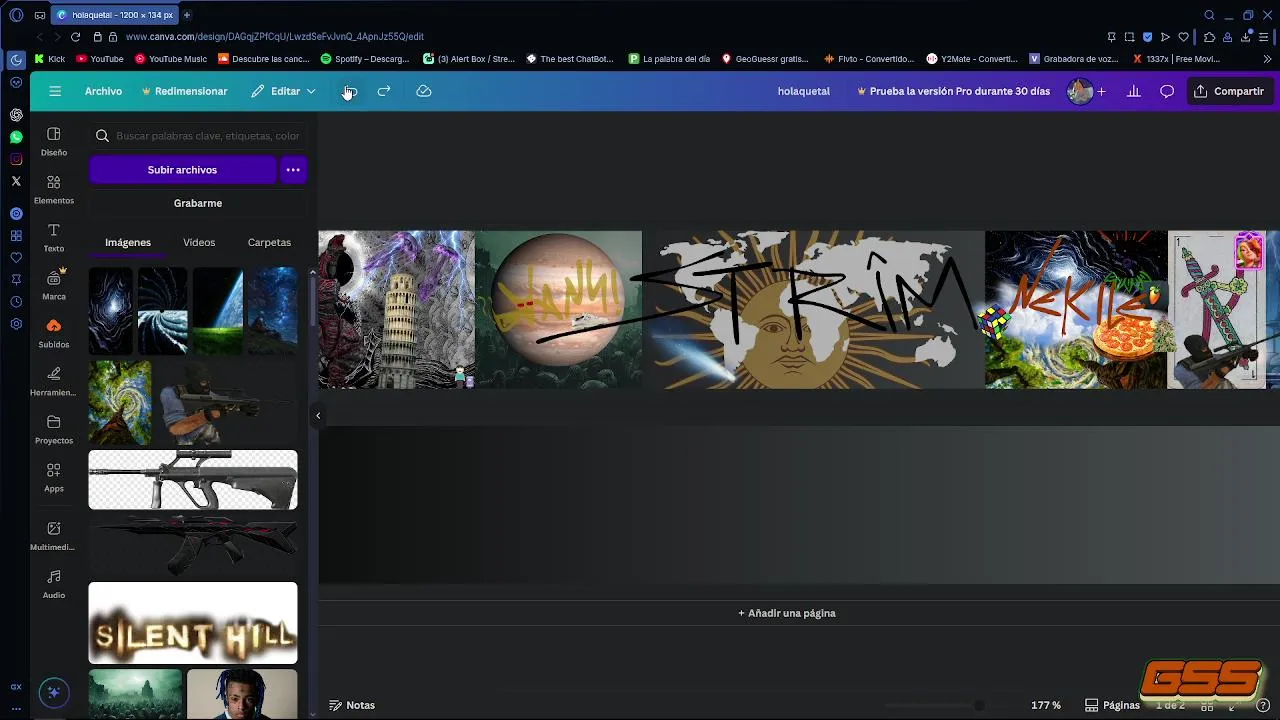Switch to the Carpetas tab
Screen dimensions: 1280x720
click(x=269, y=242)
